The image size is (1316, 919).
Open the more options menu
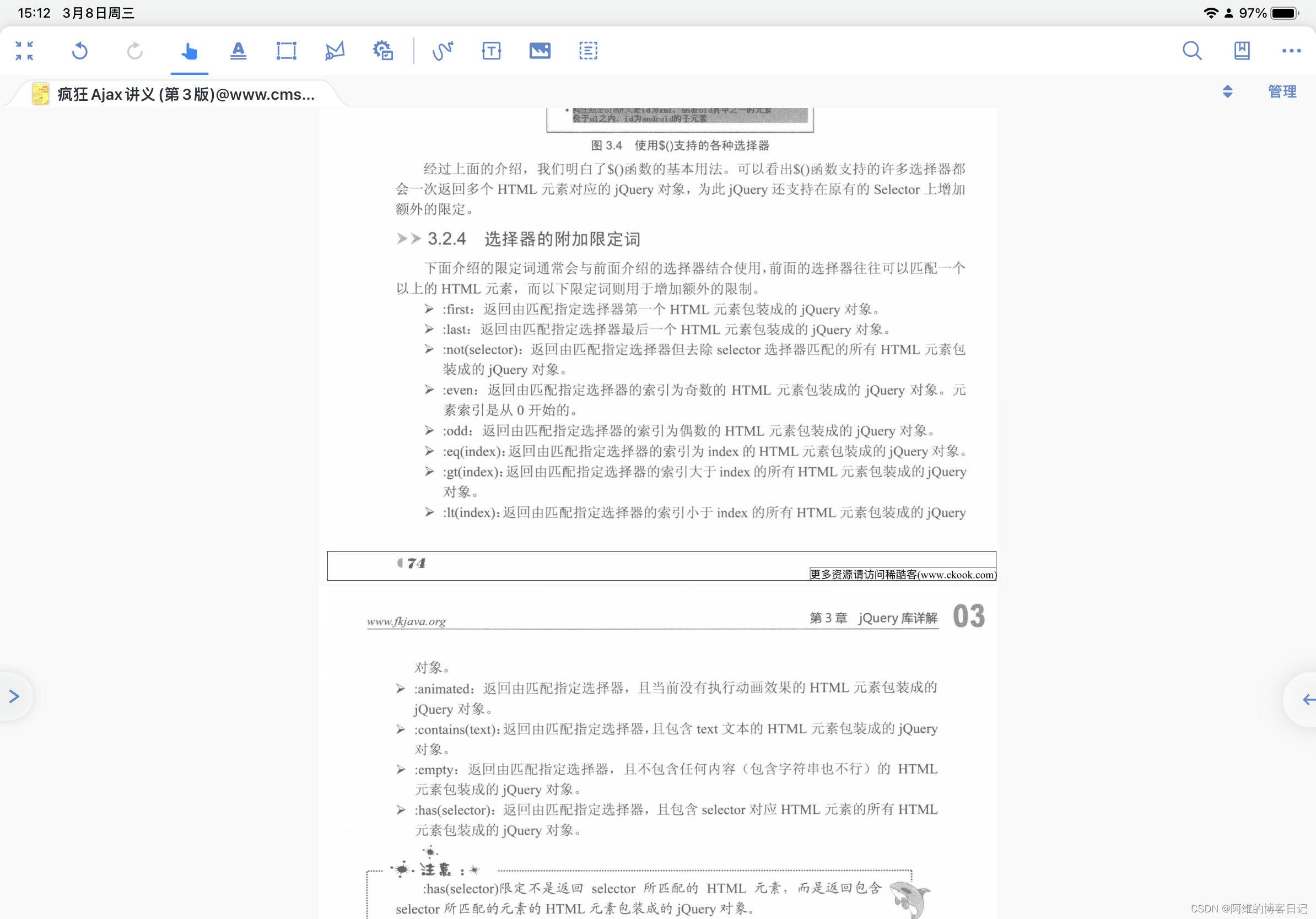[1291, 51]
